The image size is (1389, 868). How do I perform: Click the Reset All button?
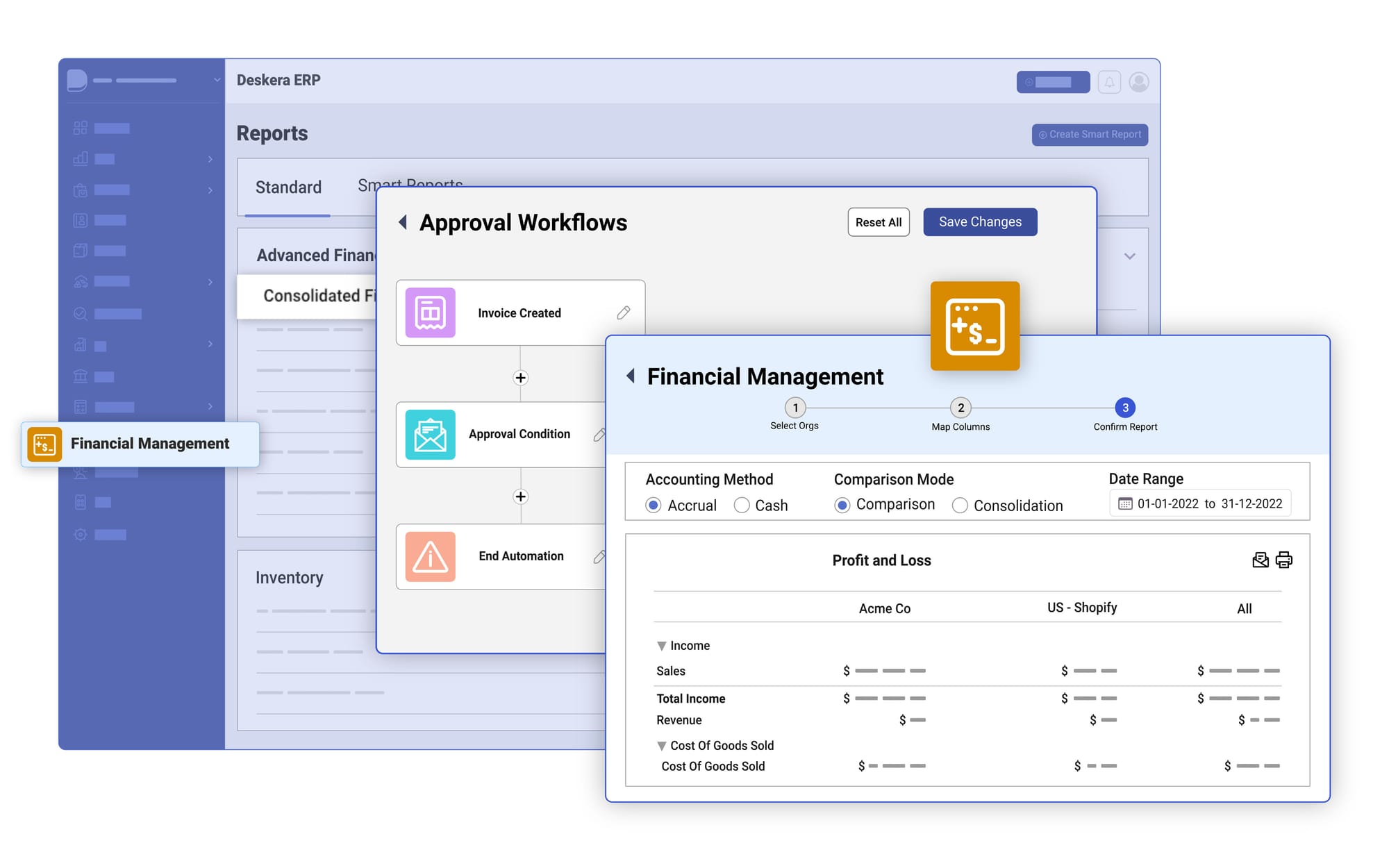coord(877,222)
